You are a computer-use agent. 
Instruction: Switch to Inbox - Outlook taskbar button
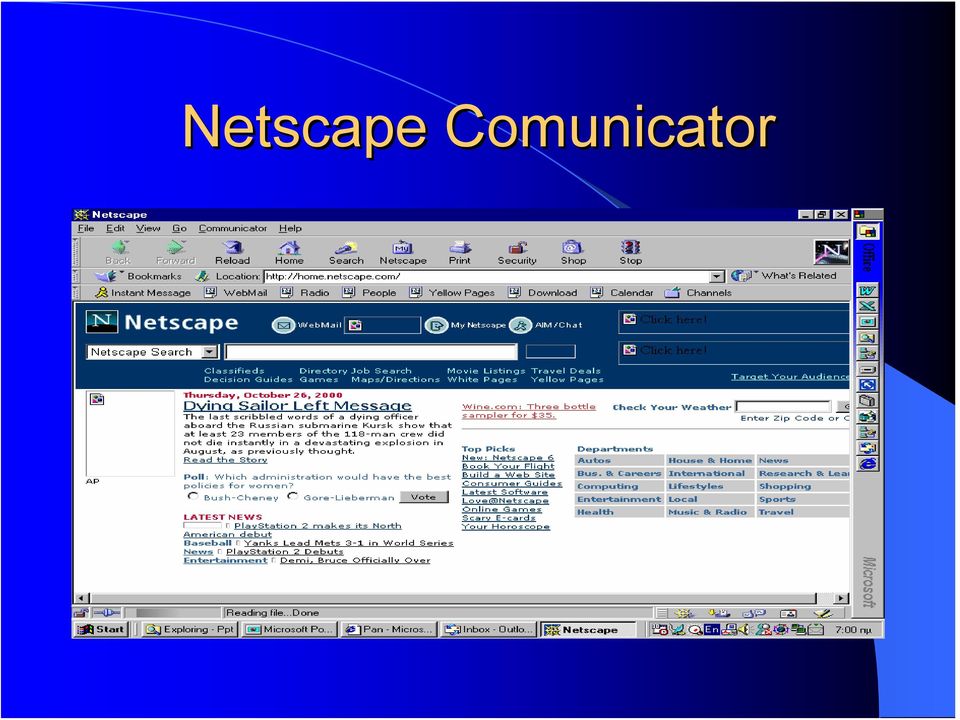tap(489, 629)
